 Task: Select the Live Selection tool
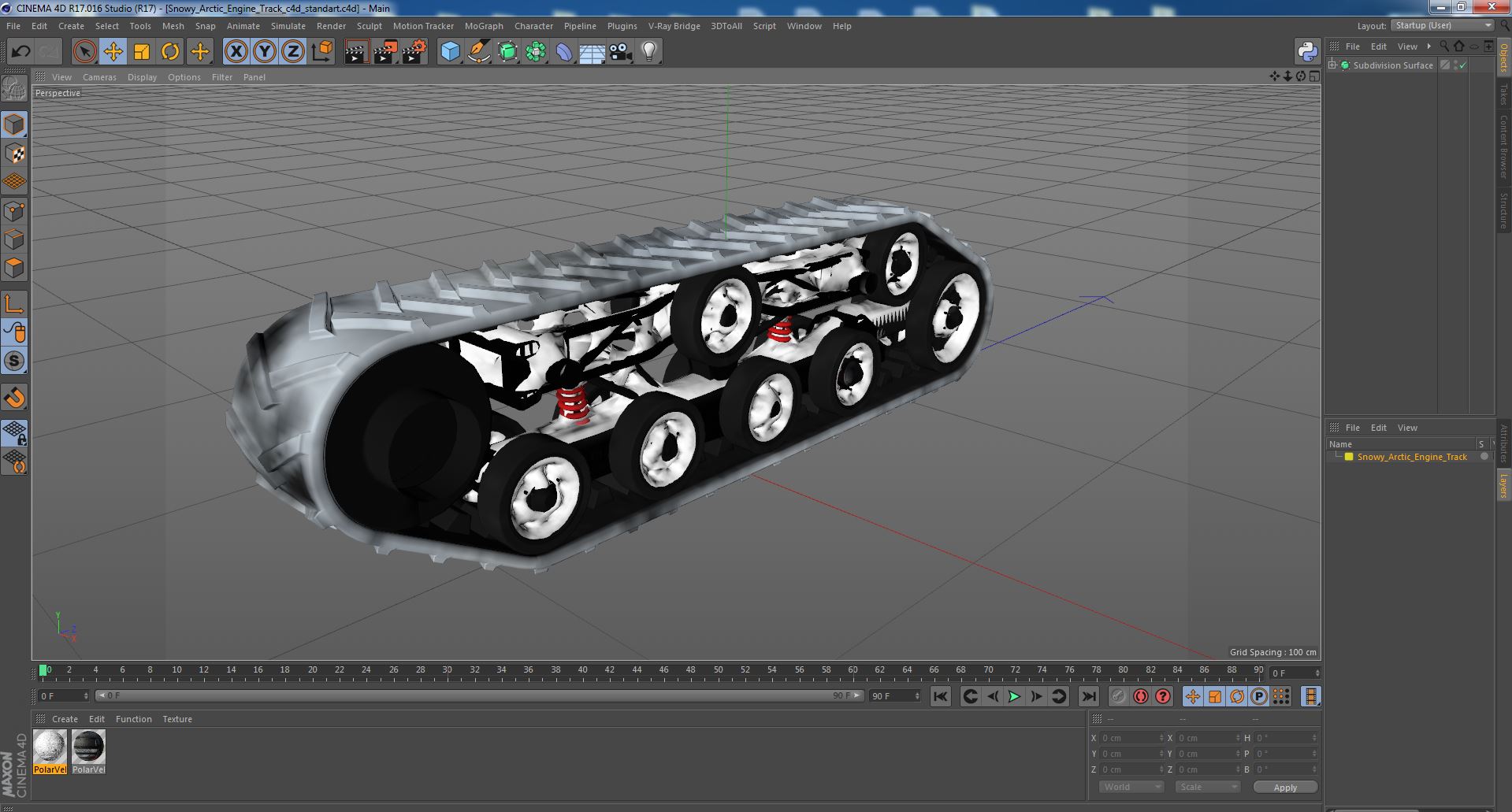(84, 52)
